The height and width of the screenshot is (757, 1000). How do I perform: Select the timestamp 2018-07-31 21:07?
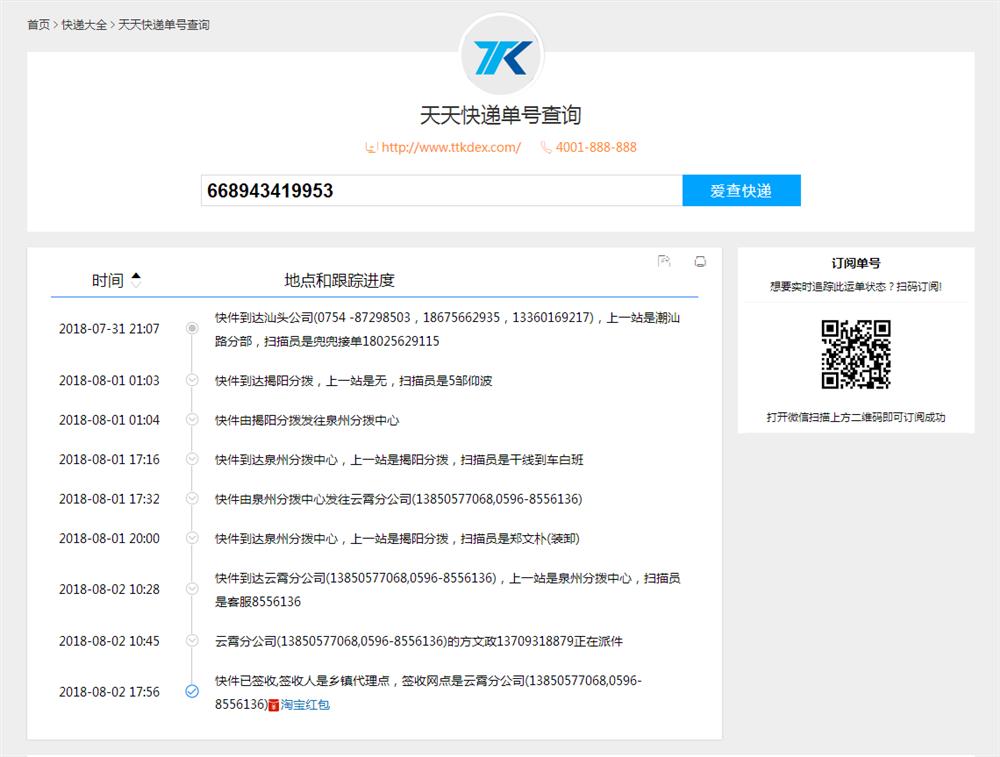pyautogui.click(x=109, y=329)
